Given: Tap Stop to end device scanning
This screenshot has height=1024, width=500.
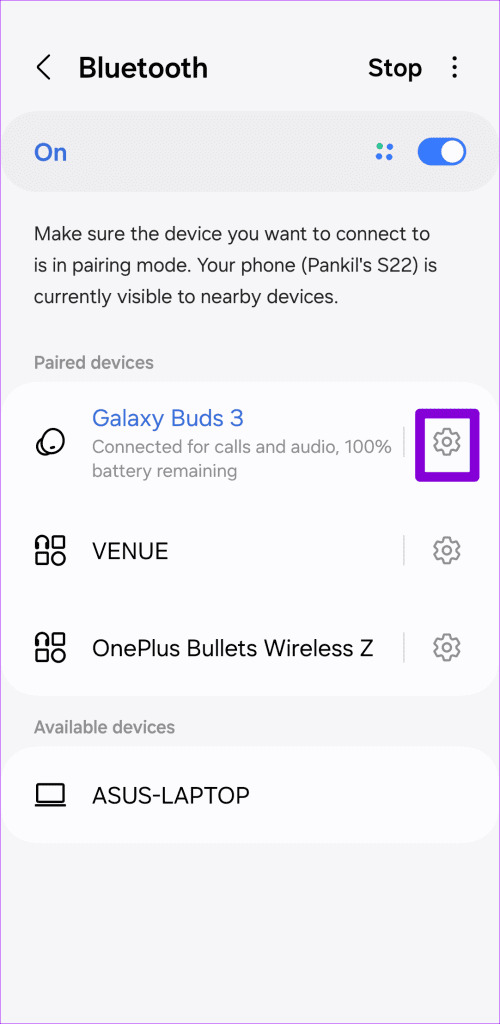Looking at the screenshot, I should (x=395, y=68).
